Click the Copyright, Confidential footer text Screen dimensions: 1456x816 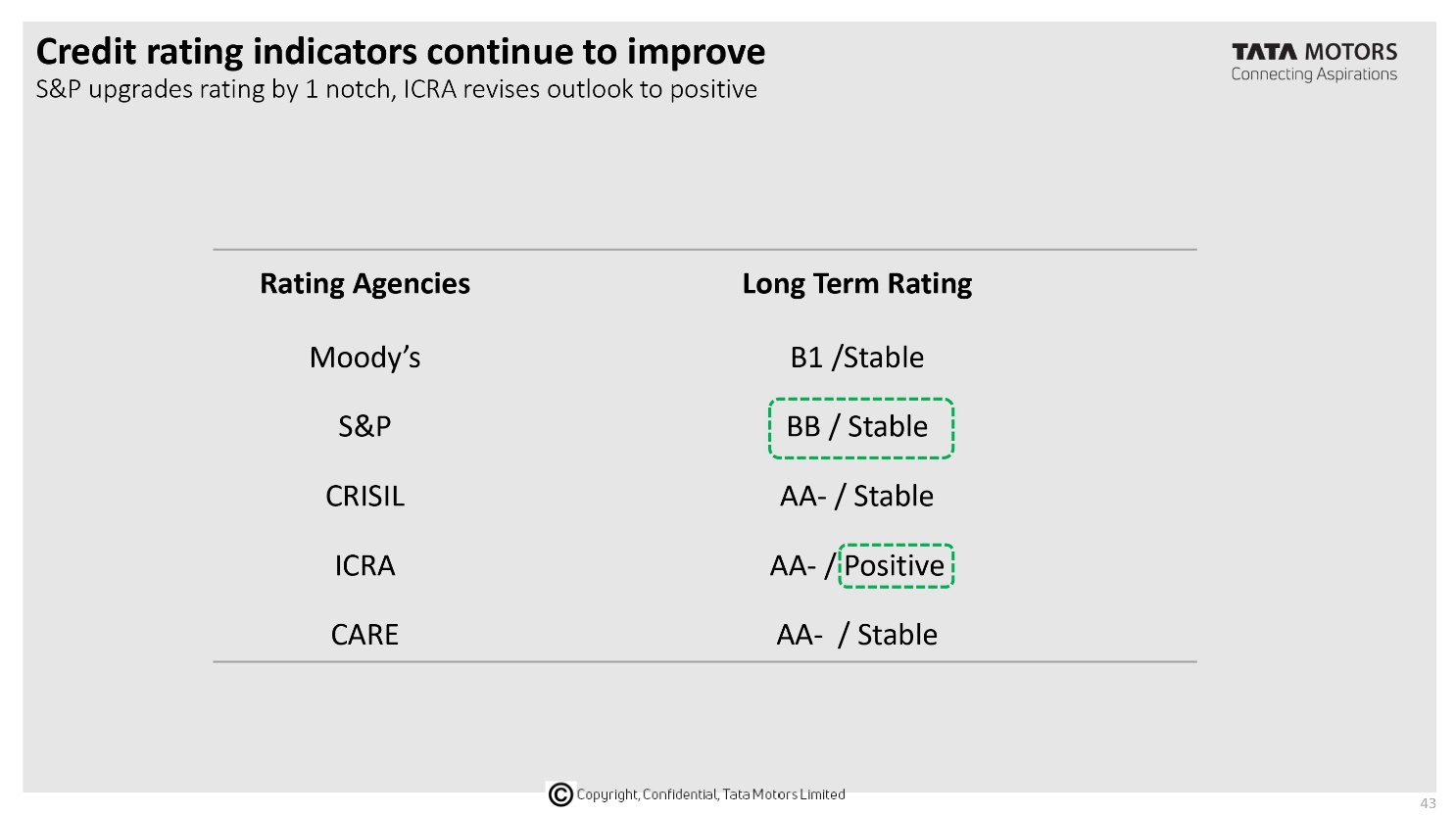710,794
